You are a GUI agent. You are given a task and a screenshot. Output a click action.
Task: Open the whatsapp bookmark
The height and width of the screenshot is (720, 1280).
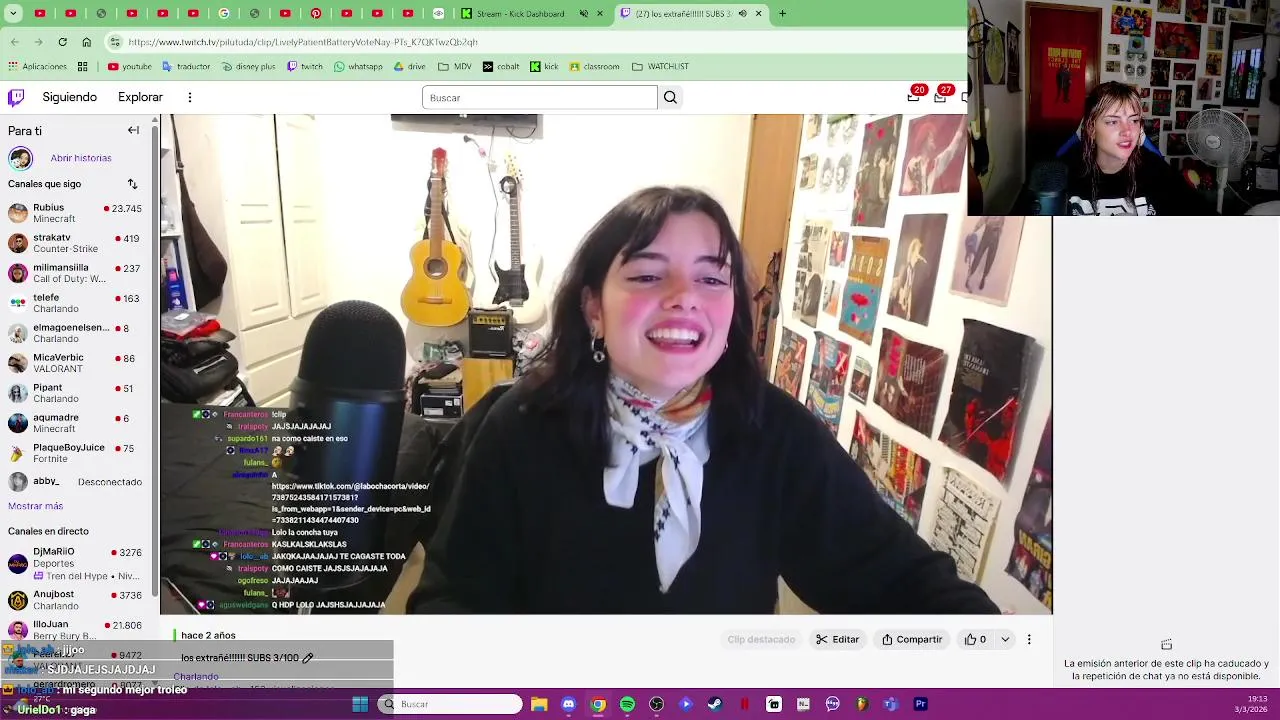358,67
